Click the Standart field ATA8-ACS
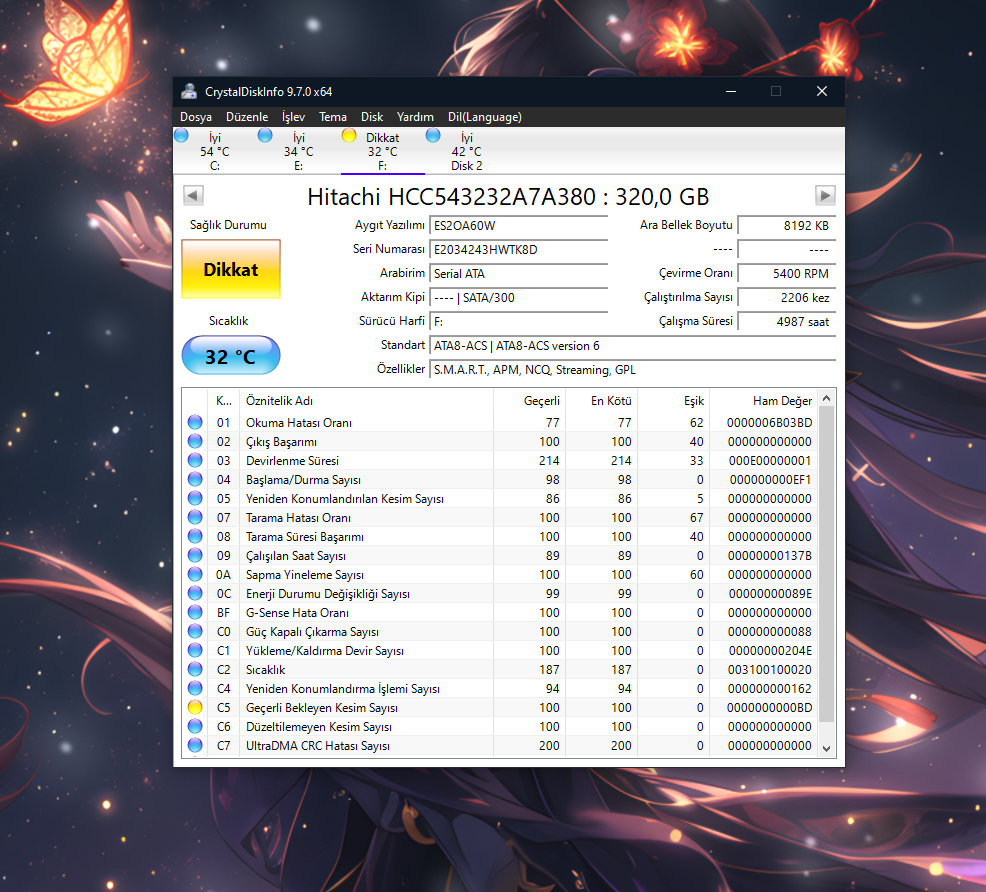This screenshot has height=892, width=986. click(x=633, y=346)
